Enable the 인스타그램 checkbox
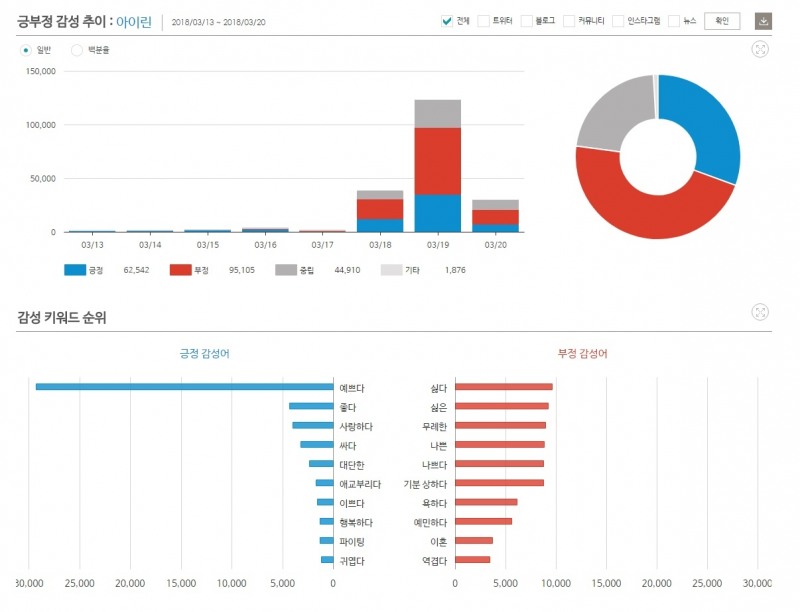The image size is (800, 612). pos(618,21)
